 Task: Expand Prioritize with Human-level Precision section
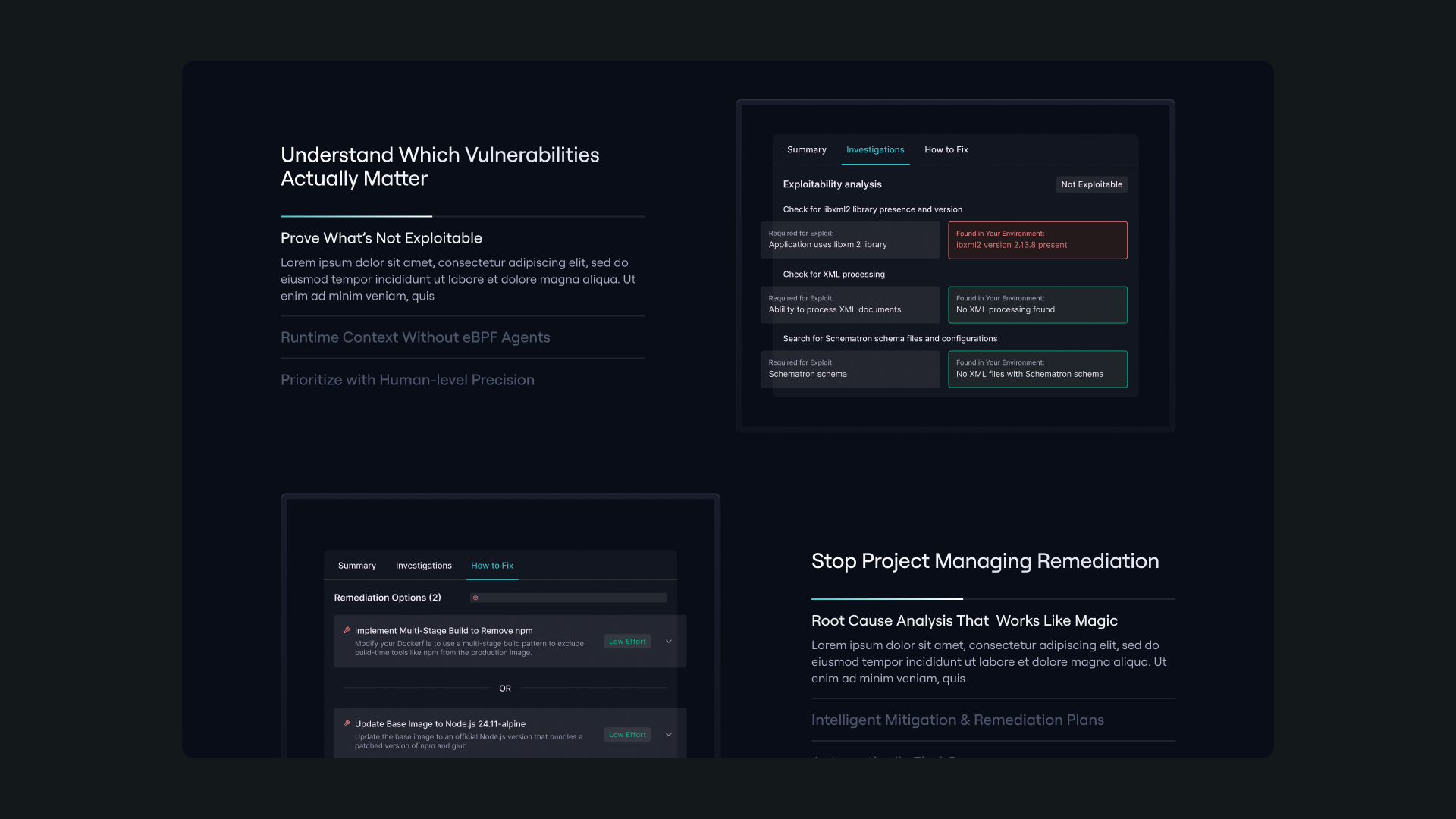pos(407,380)
